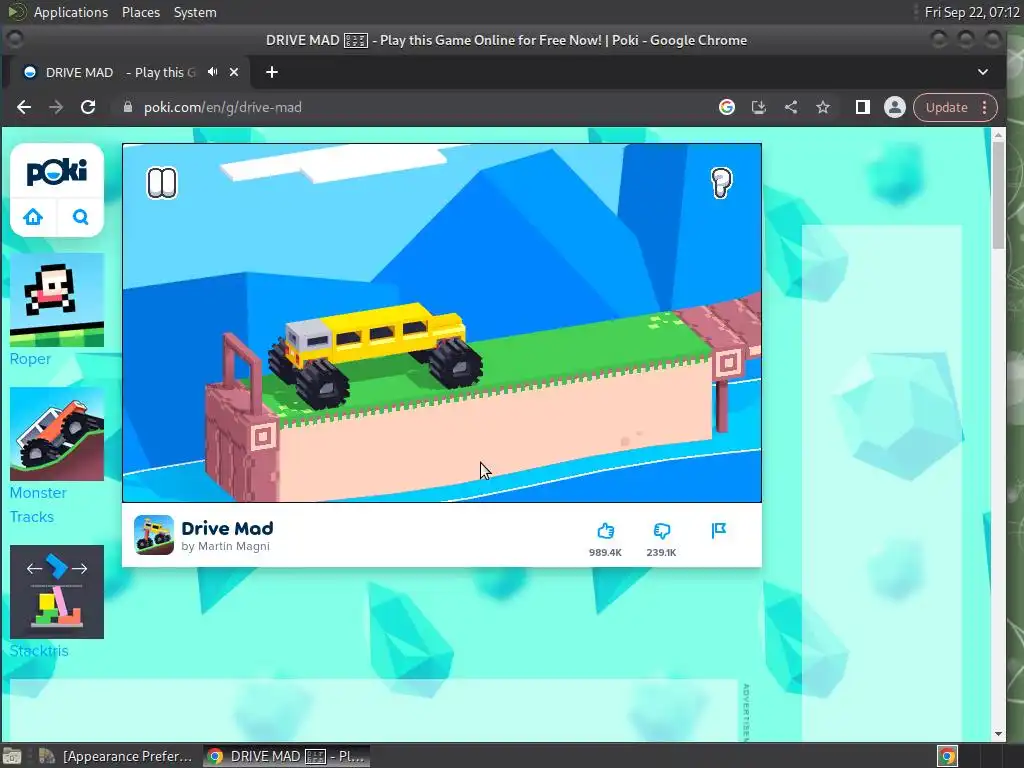Open a new Chrome tab
The image size is (1024, 768).
[272, 72]
